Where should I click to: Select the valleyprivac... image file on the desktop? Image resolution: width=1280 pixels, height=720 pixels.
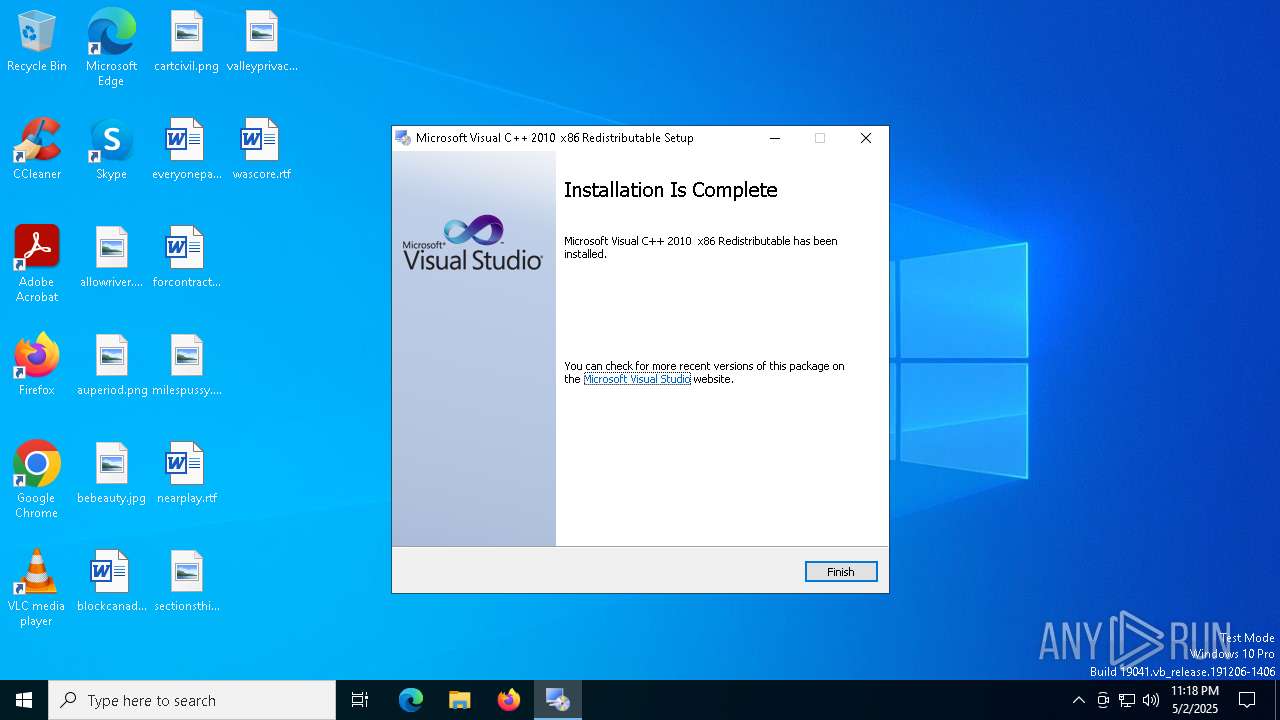coord(262,42)
